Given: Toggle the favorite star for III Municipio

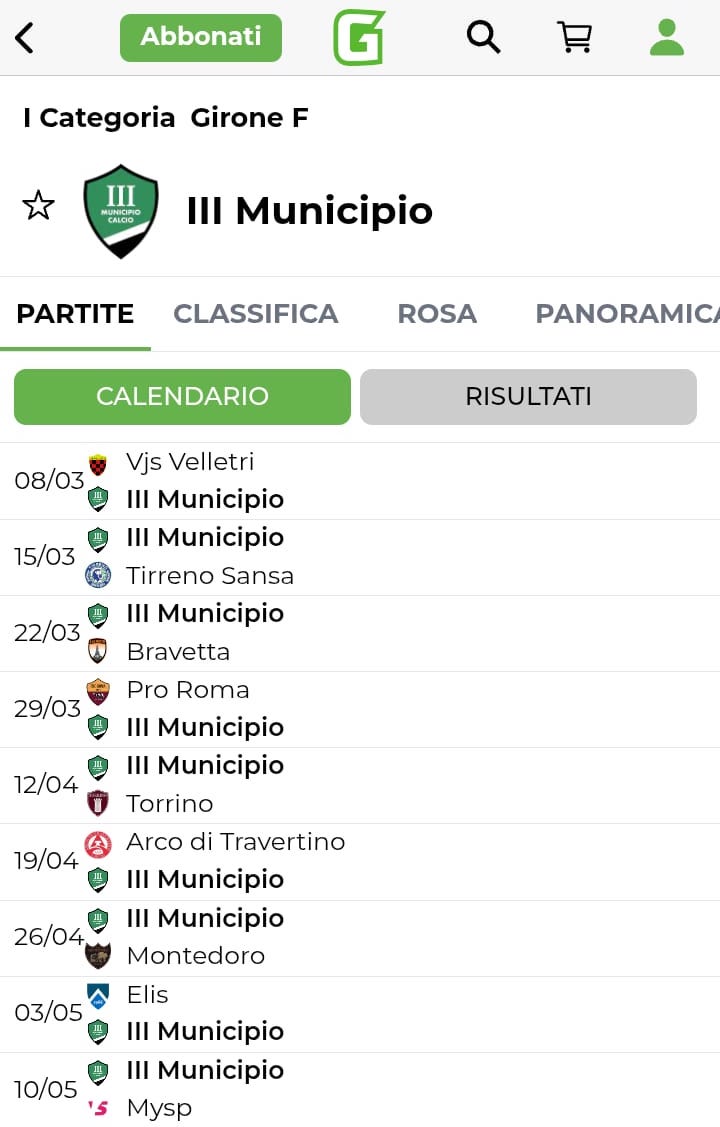Looking at the screenshot, I should pos(38,206).
